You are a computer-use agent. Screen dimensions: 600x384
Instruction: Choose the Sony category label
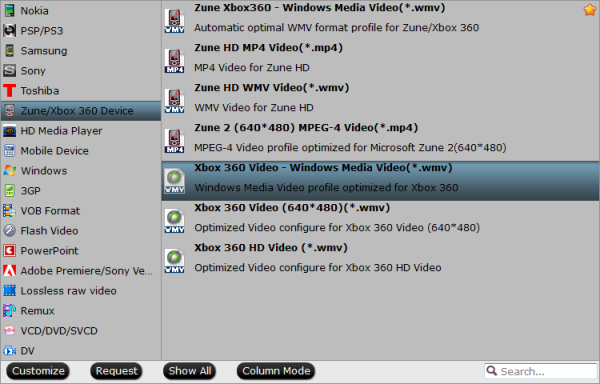pyautogui.click(x=33, y=70)
